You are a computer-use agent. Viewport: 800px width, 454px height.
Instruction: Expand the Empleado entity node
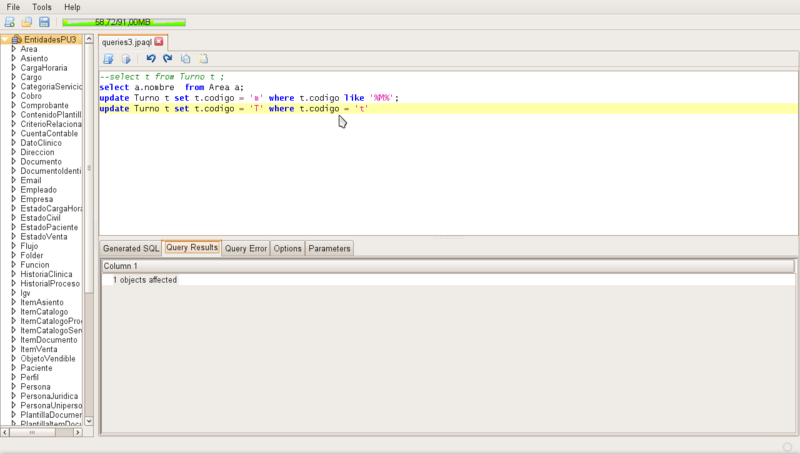(14, 190)
